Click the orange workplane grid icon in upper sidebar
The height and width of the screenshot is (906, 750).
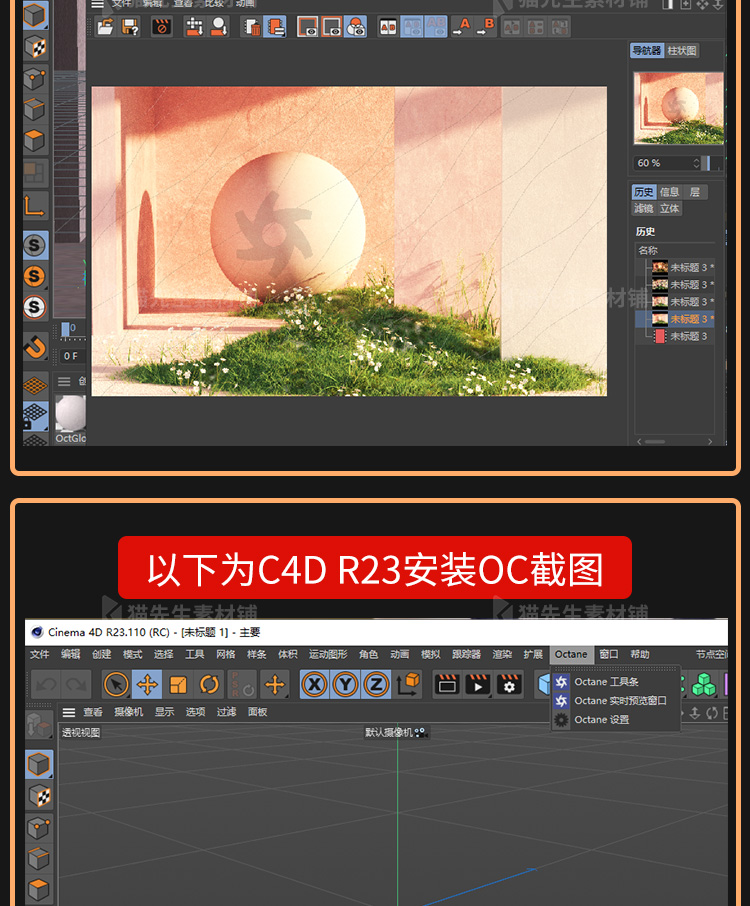[x=35, y=384]
